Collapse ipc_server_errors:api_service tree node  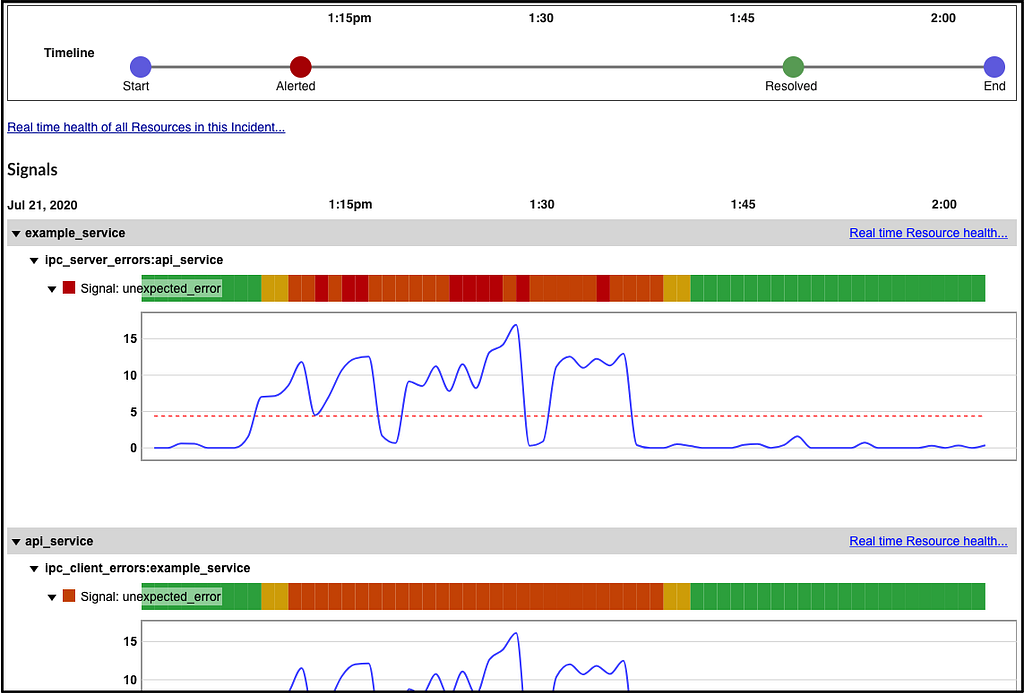(x=34, y=261)
